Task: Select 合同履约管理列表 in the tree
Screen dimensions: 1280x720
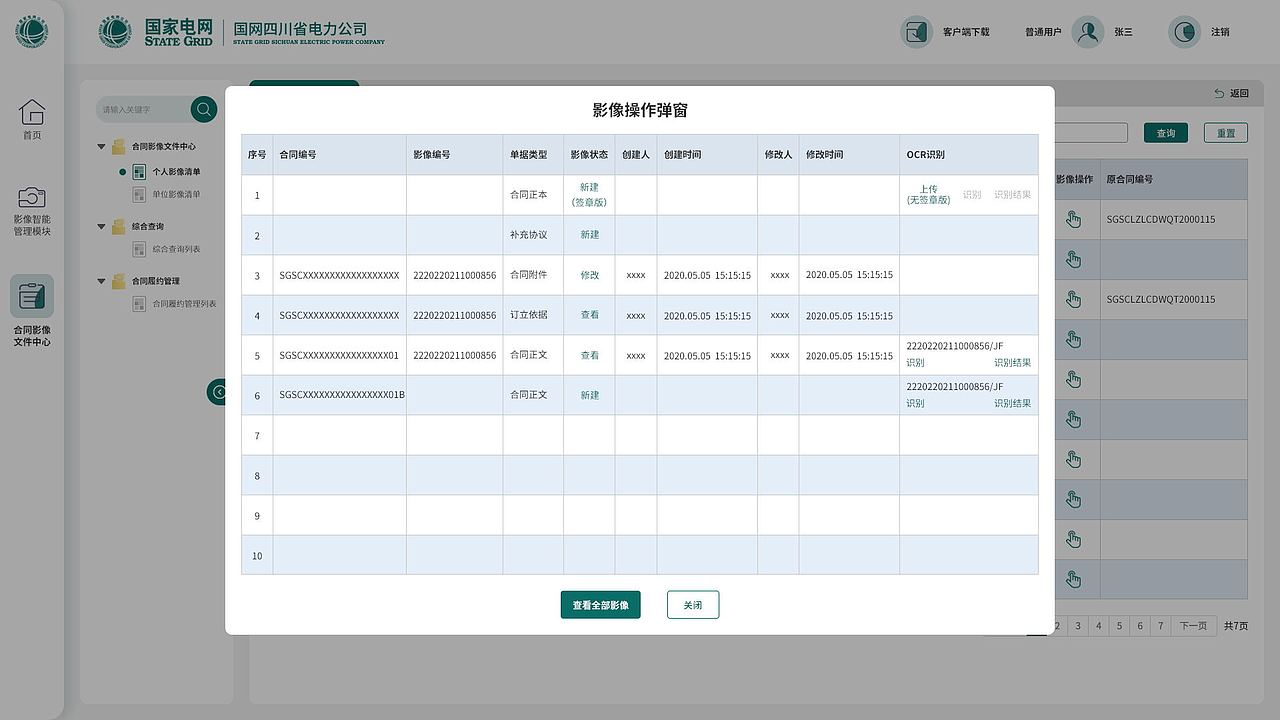Action: [184, 304]
